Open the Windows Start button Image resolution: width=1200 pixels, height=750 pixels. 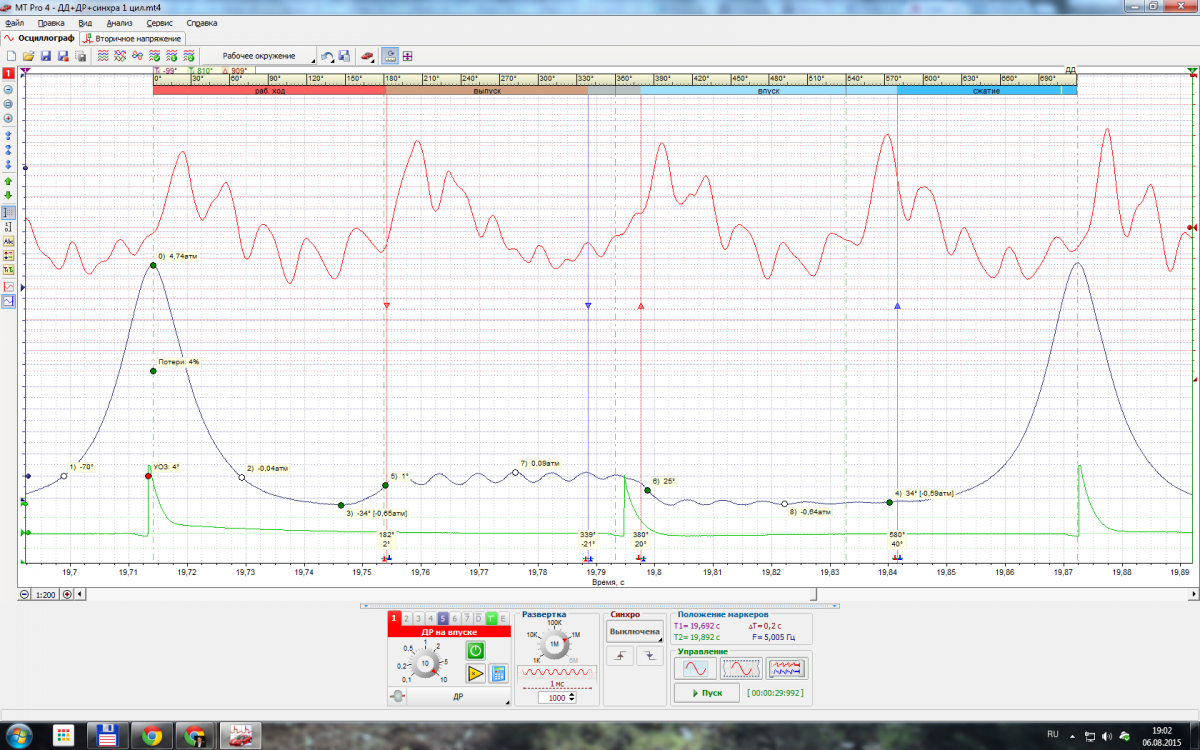click(19, 735)
